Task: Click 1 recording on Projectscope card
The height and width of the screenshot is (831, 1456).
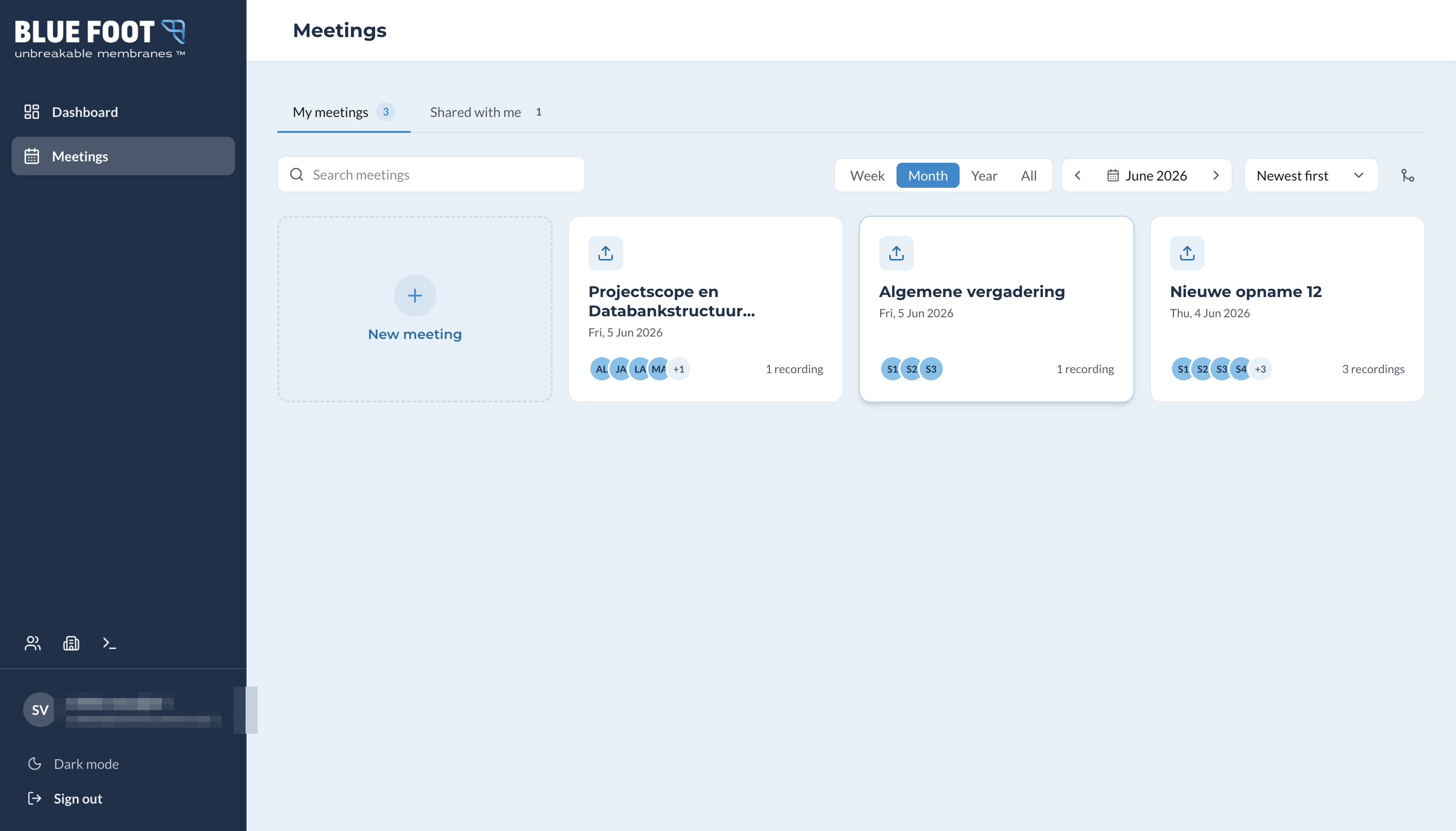Action: [x=794, y=369]
